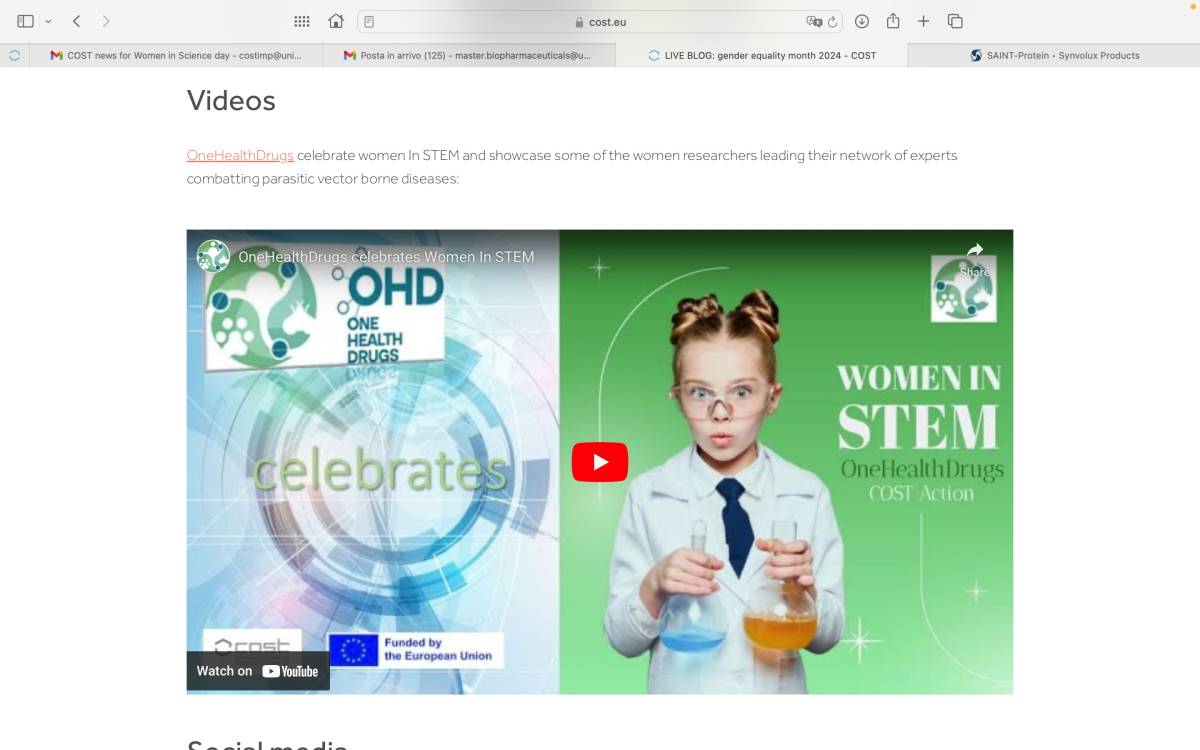Click Watch on YouTube
This screenshot has width=1200, height=750.
(x=258, y=671)
